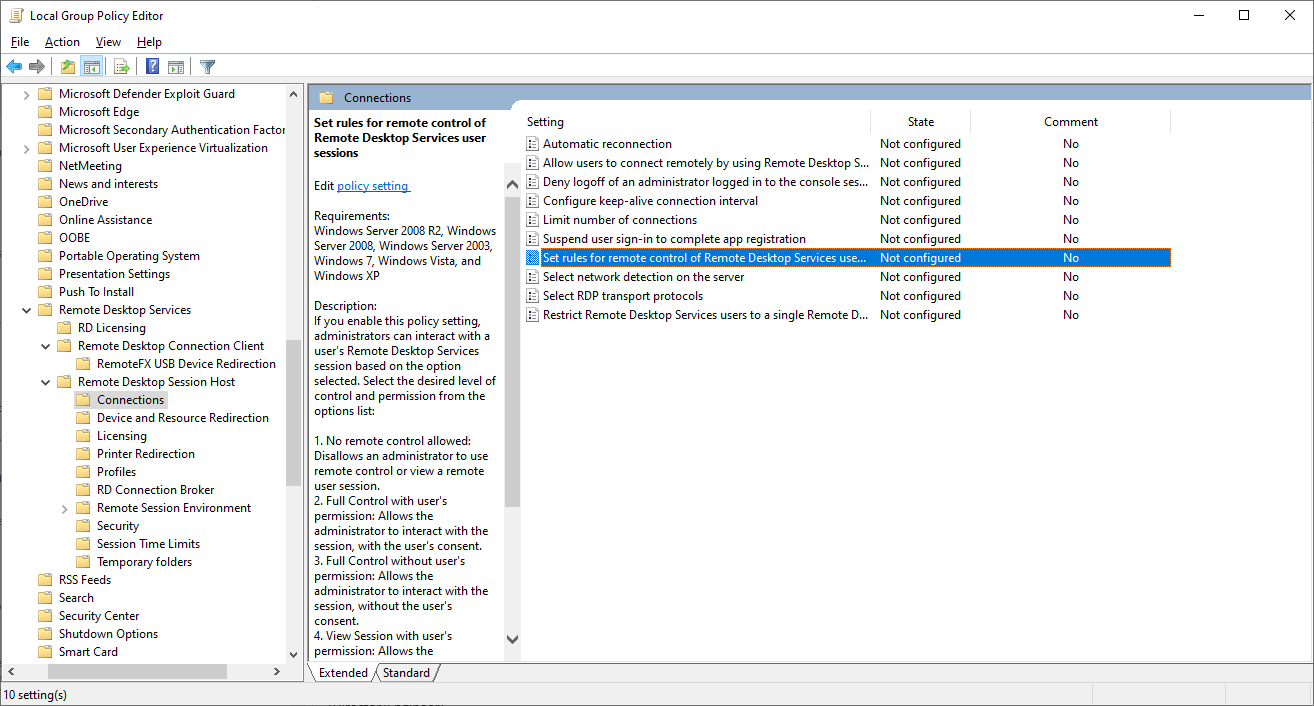
Task: Expand the Microsoft Defender Exploit Guard node
Action: click(x=26, y=94)
